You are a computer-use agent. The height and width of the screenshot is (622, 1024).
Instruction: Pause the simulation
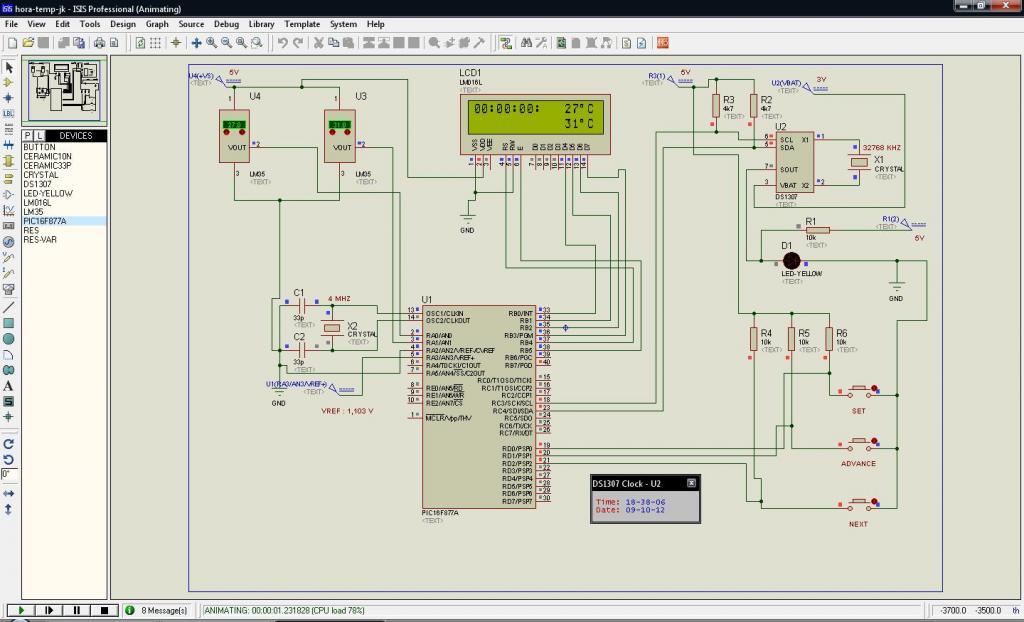point(76,610)
